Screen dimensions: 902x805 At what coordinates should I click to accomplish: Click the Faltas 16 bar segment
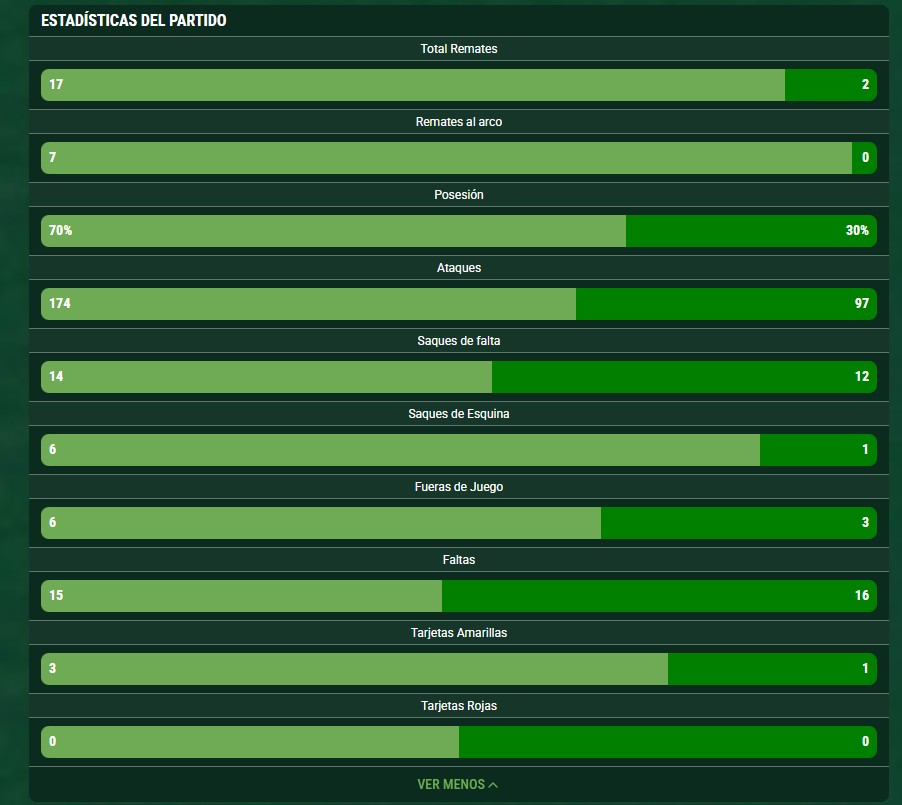659,596
